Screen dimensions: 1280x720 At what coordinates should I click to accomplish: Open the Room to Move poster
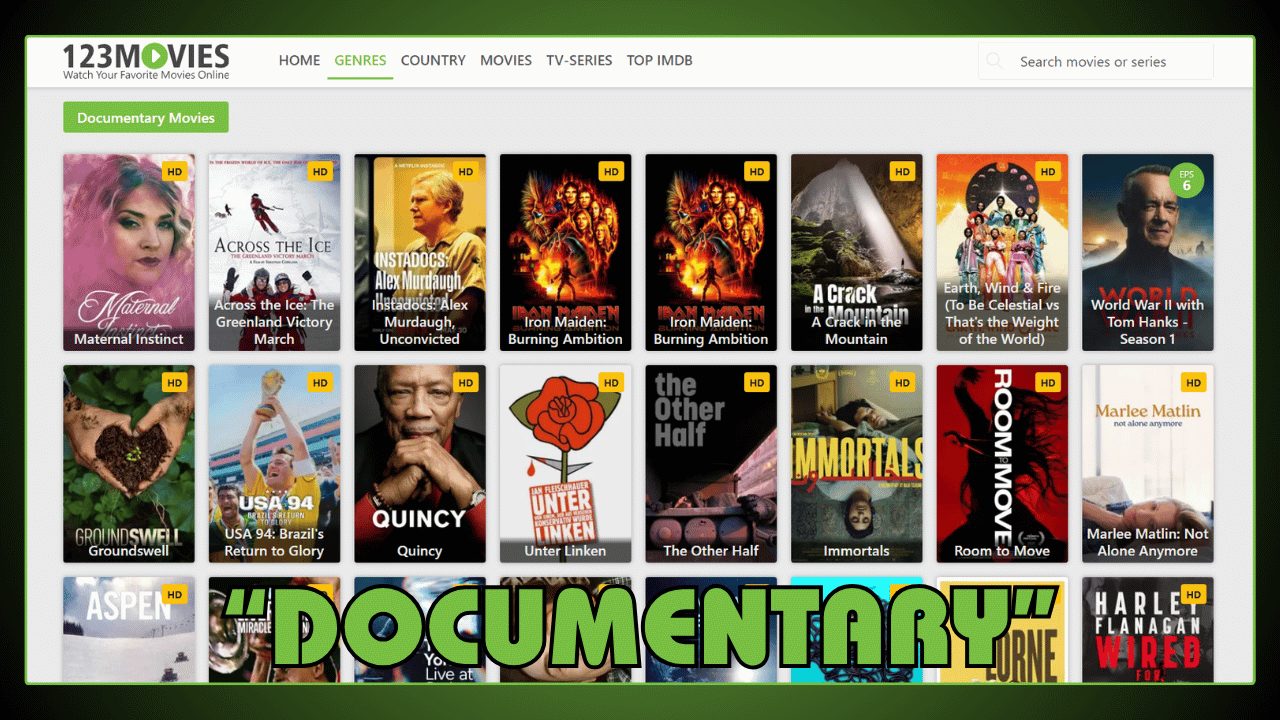pyautogui.click(x=1002, y=463)
